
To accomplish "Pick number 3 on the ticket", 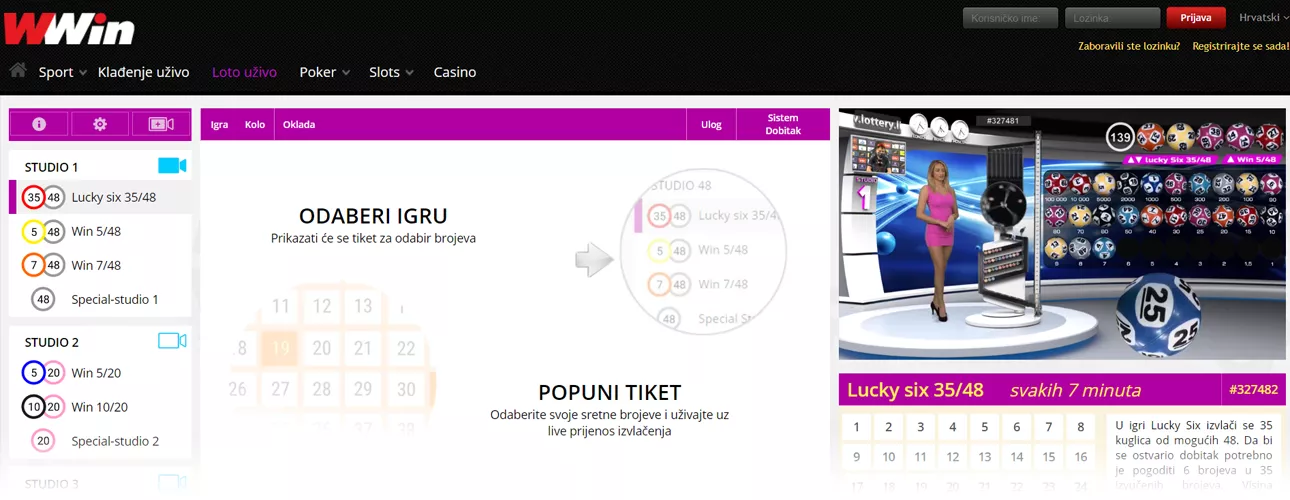I will [920, 427].
